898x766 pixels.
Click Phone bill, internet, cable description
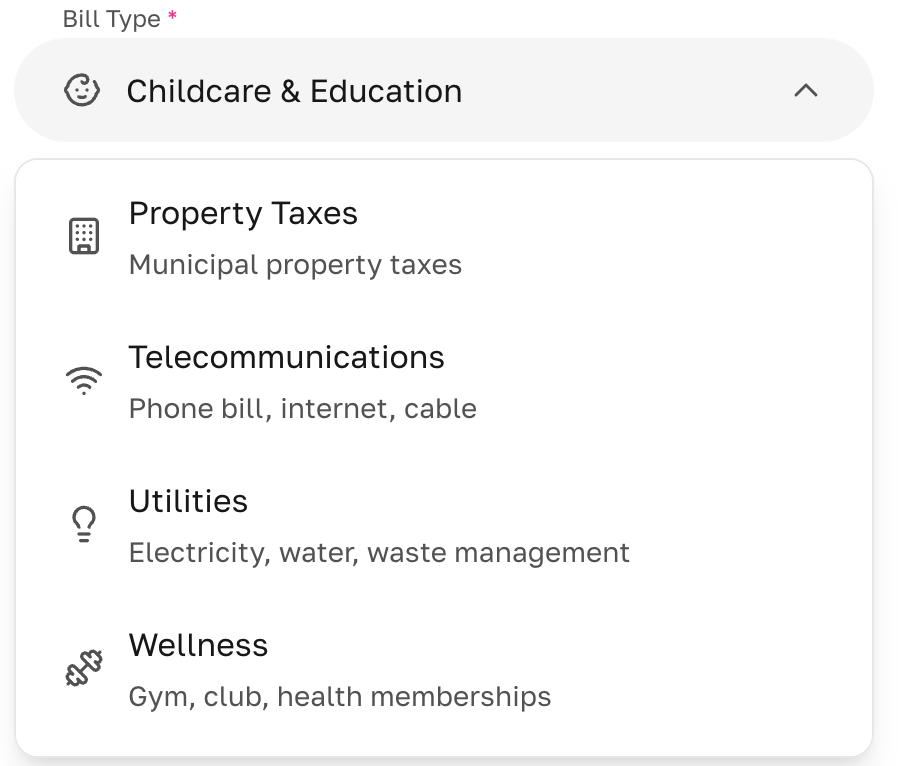303,409
